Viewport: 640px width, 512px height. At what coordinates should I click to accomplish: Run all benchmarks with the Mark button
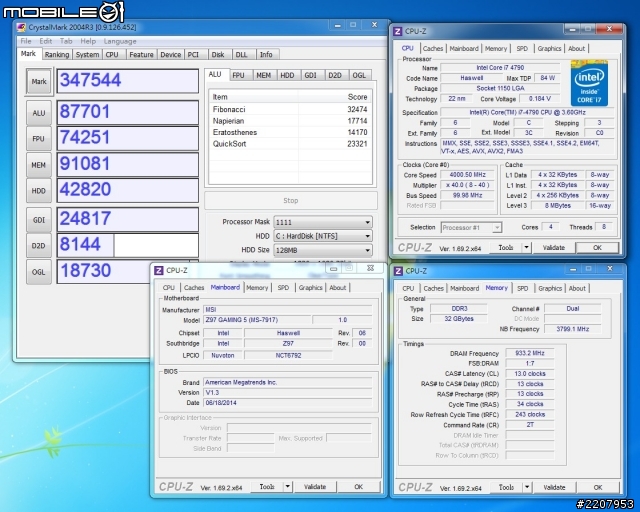point(39,82)
